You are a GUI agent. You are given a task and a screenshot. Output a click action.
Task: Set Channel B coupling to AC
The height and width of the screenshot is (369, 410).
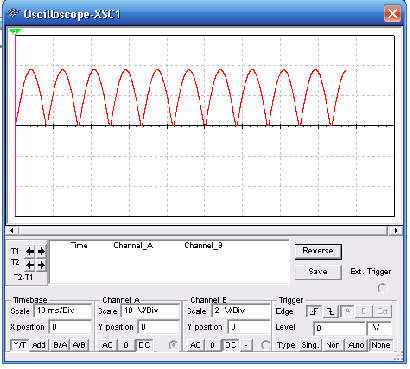[x=195, y=345]
